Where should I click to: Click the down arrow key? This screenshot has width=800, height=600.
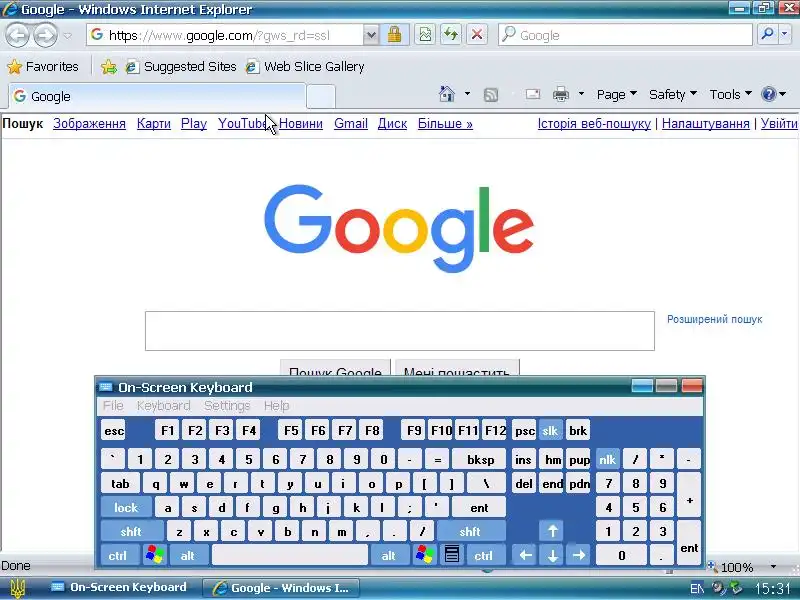553,556
